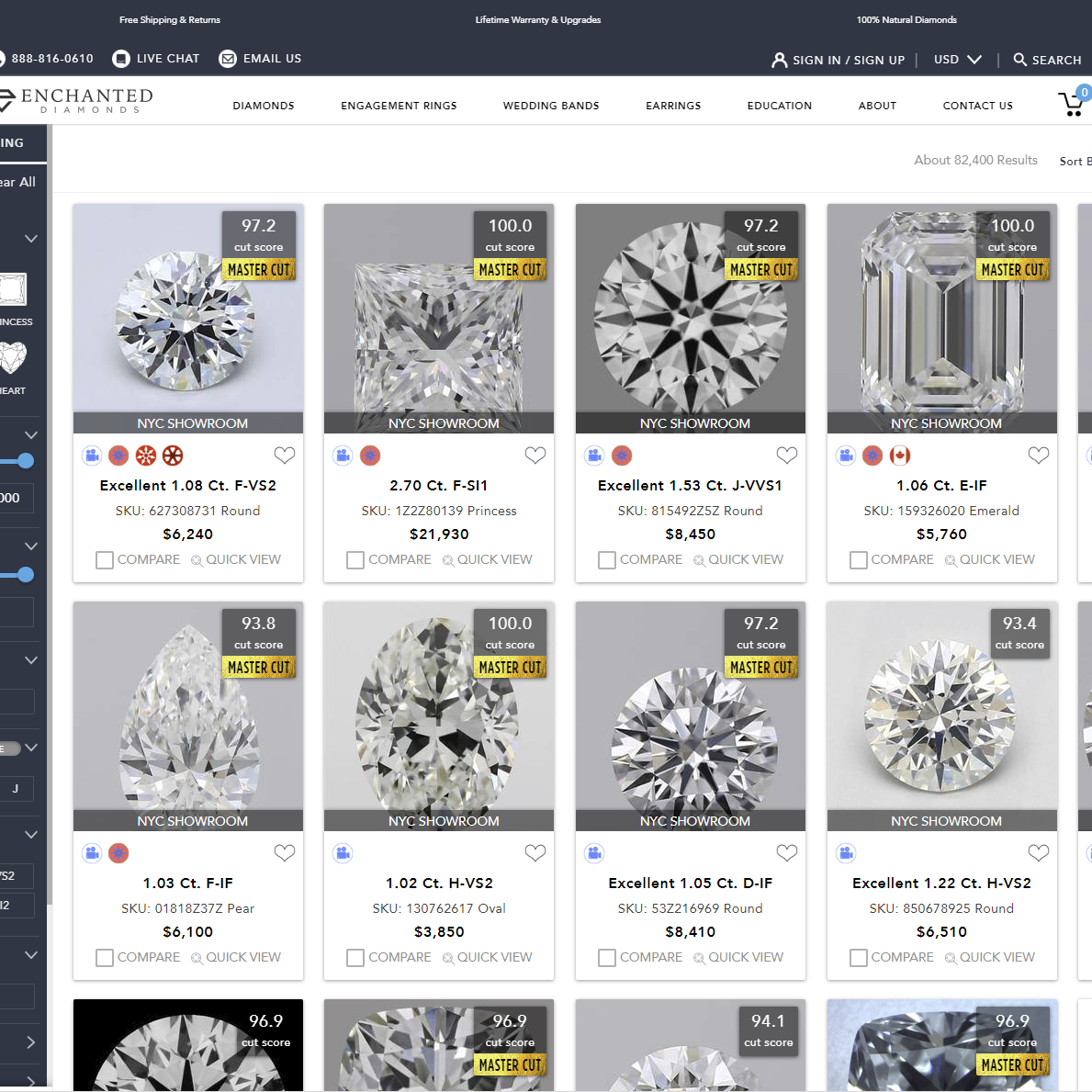The image size is (1092, 1092).
Task: Open the Sort By control
Action: click(1075, 162)
